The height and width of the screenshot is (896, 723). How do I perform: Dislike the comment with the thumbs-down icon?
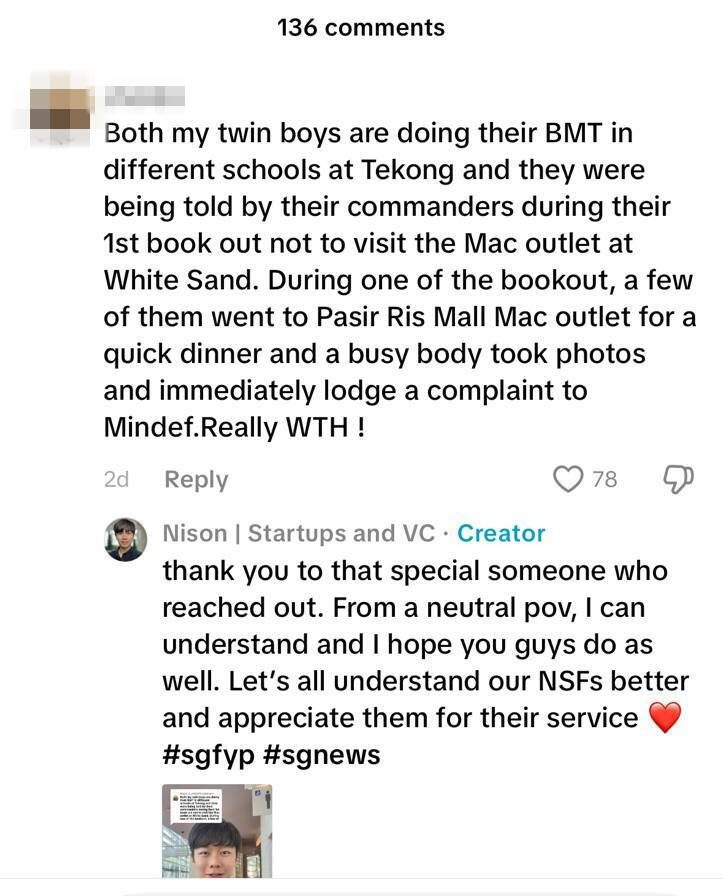coord(678,479)
